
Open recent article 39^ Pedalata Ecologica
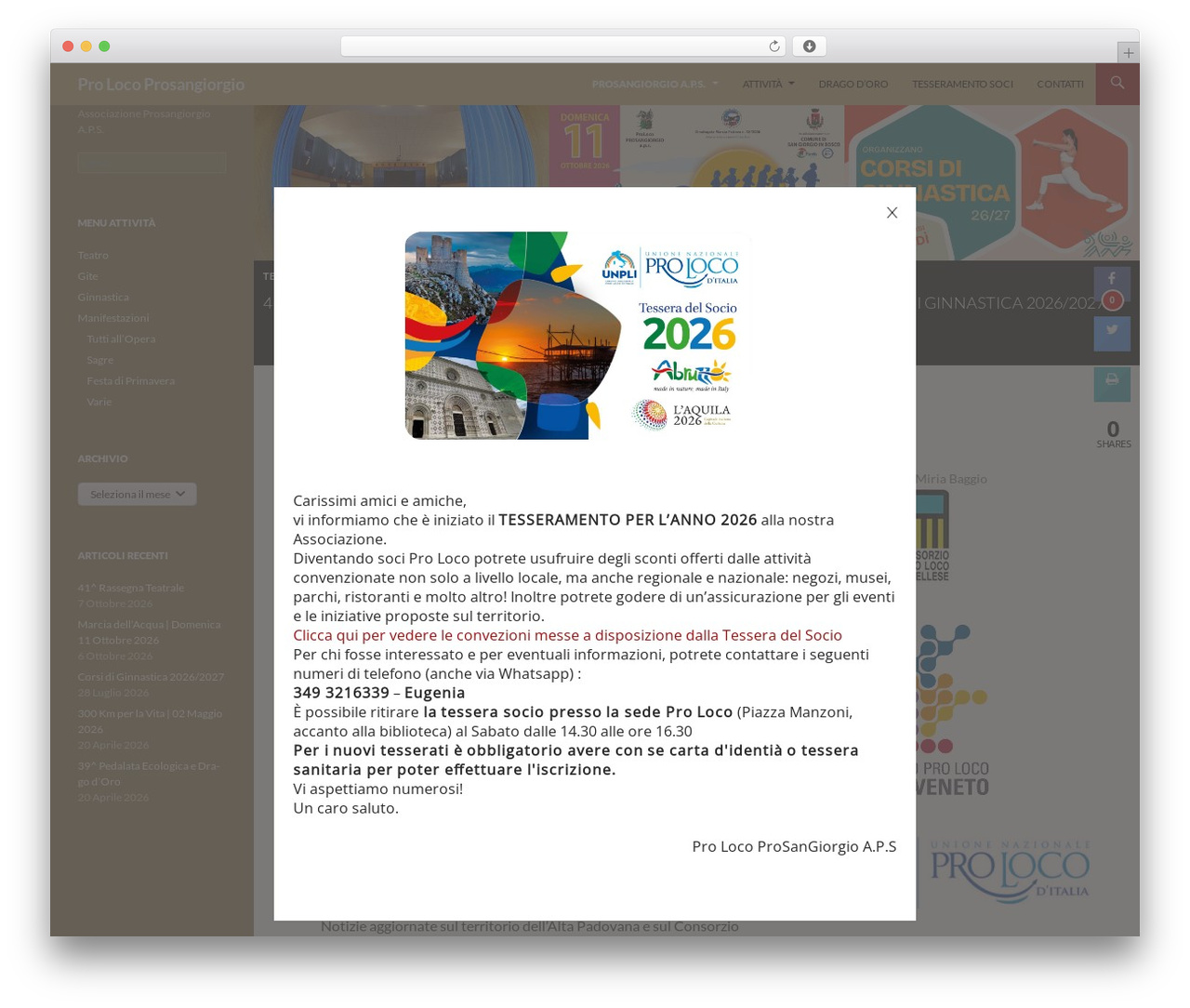tap(149, 774)
